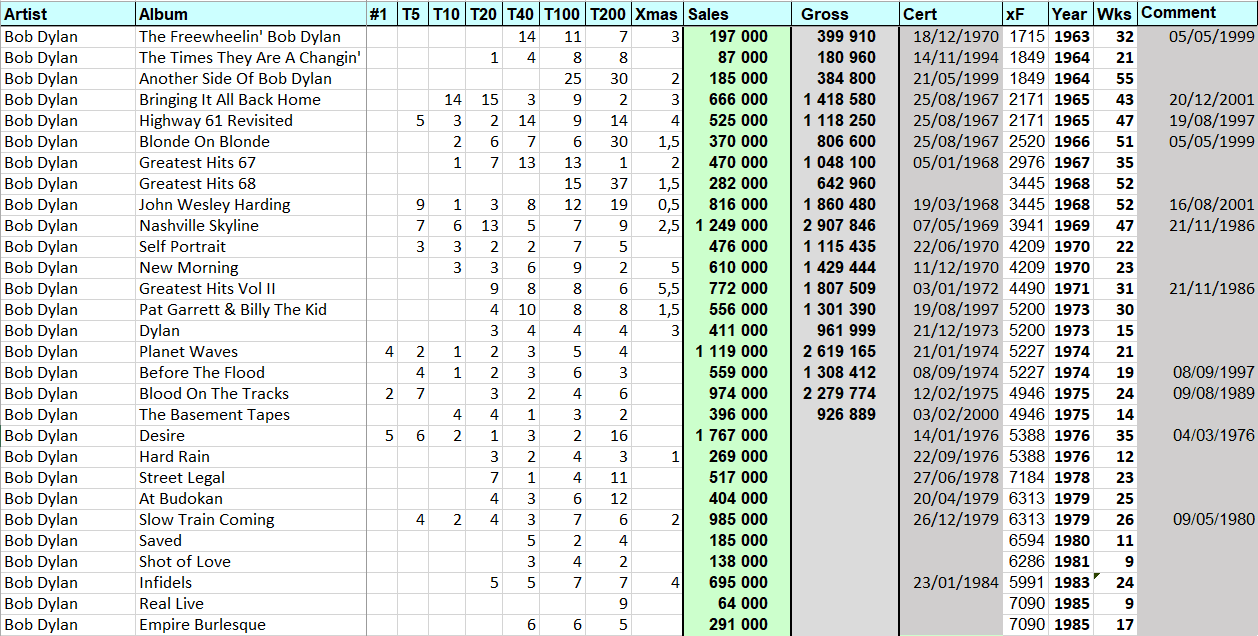Click the Shot of Love cell
The image size is (1258, 636).
251,562
